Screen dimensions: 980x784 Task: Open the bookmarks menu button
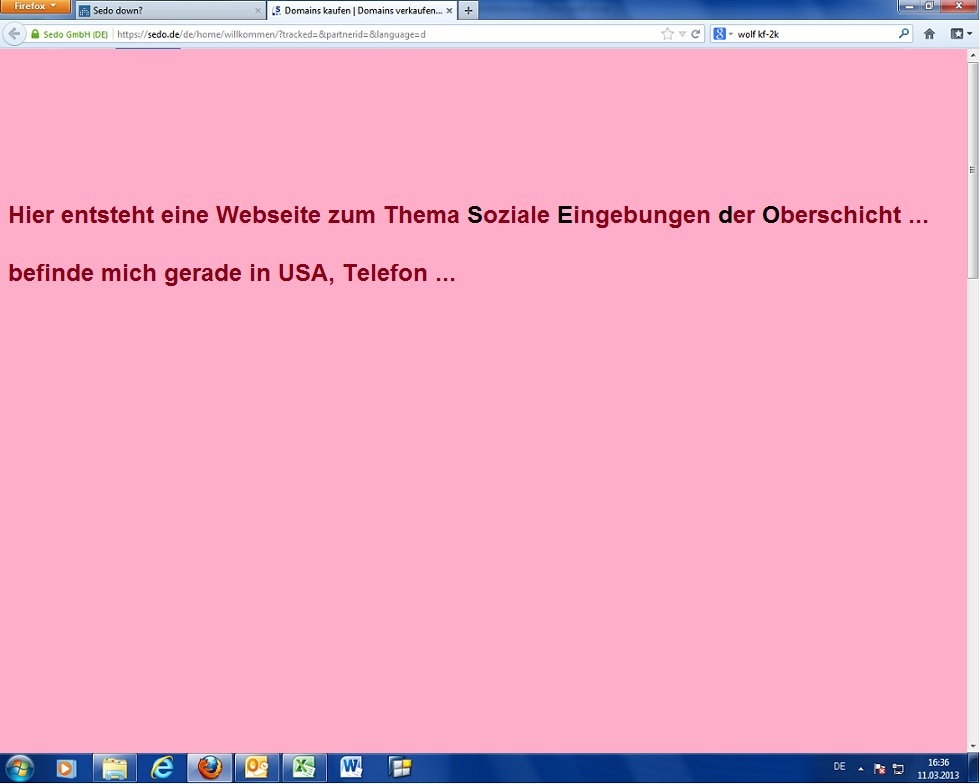[x=961, y=34]
